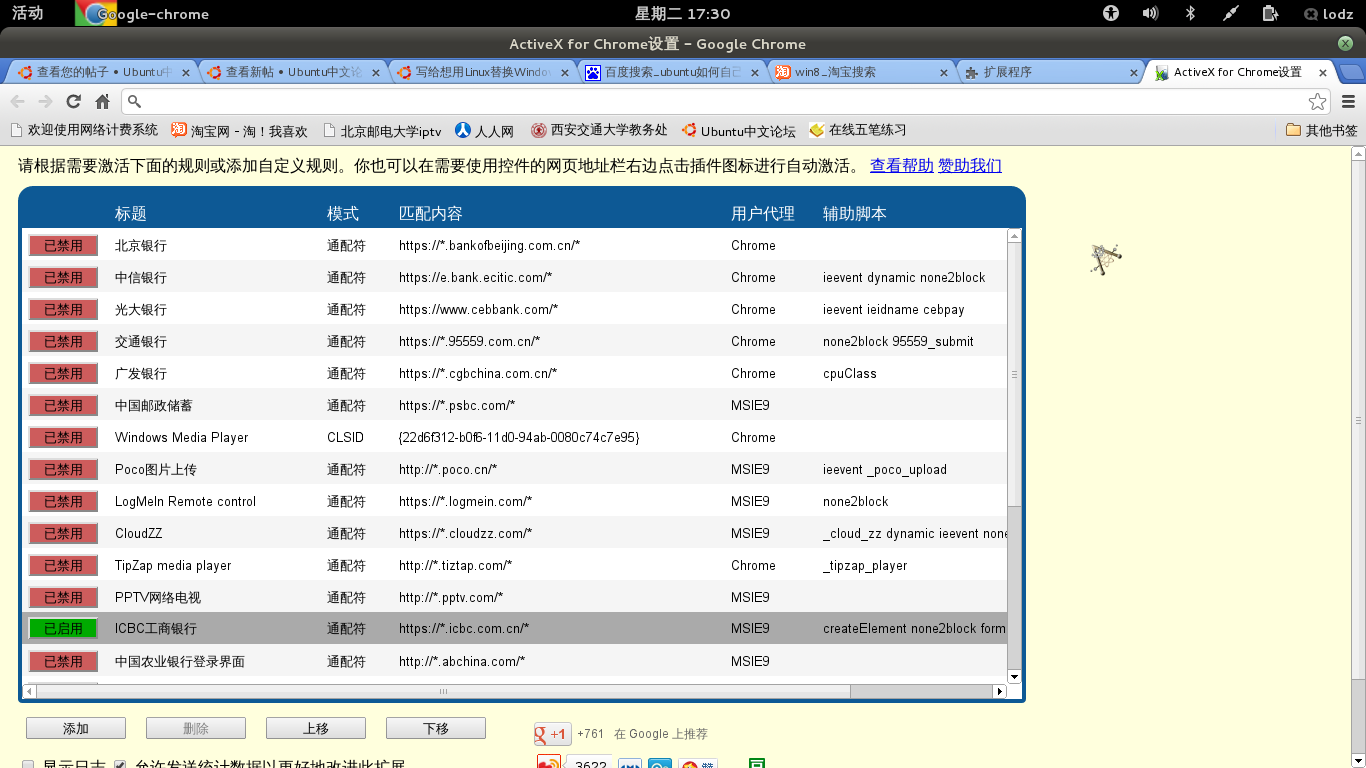This screenshot has height=768, width=1366.
Task: Click the browser forward arrow
Action: 45,101
